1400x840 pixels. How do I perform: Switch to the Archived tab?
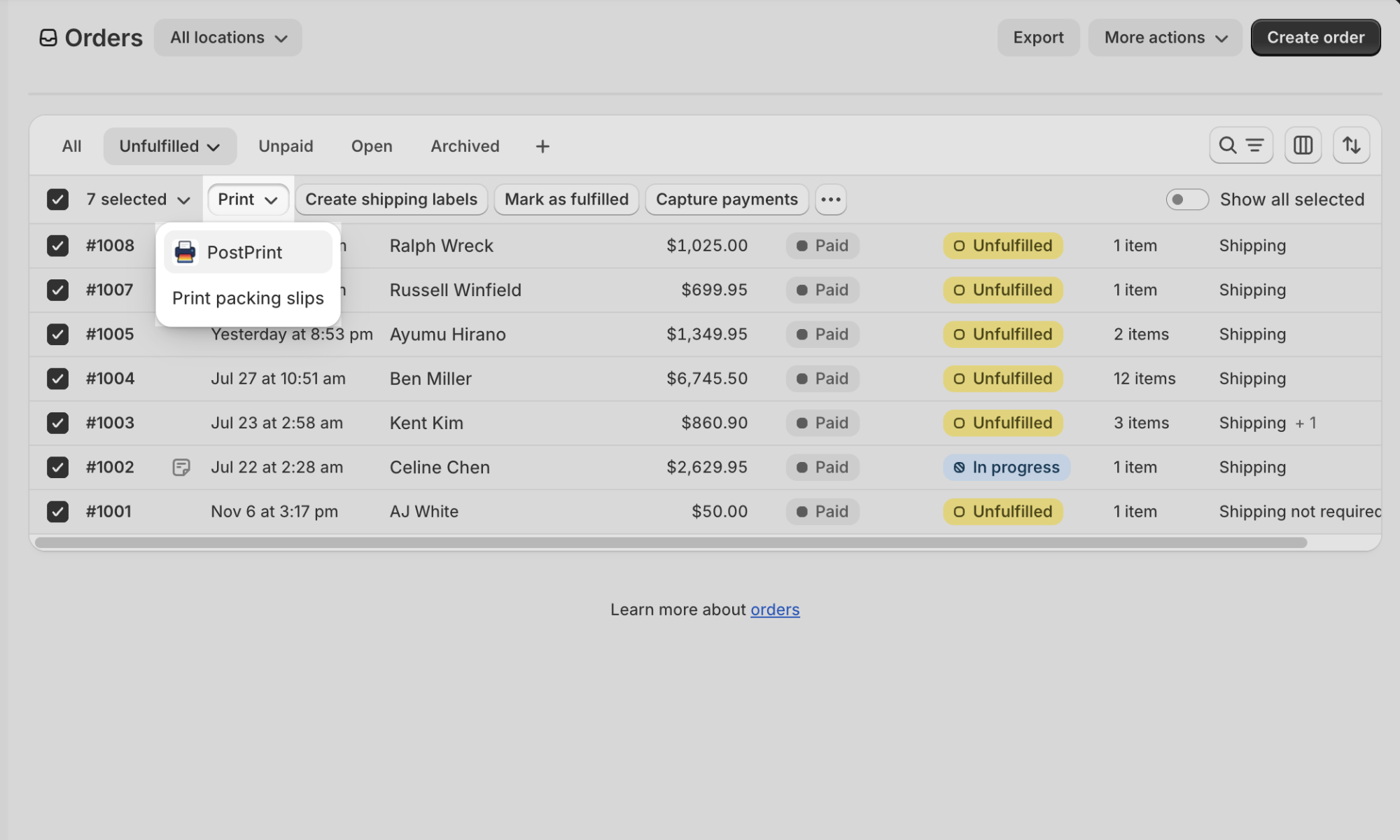464,146
